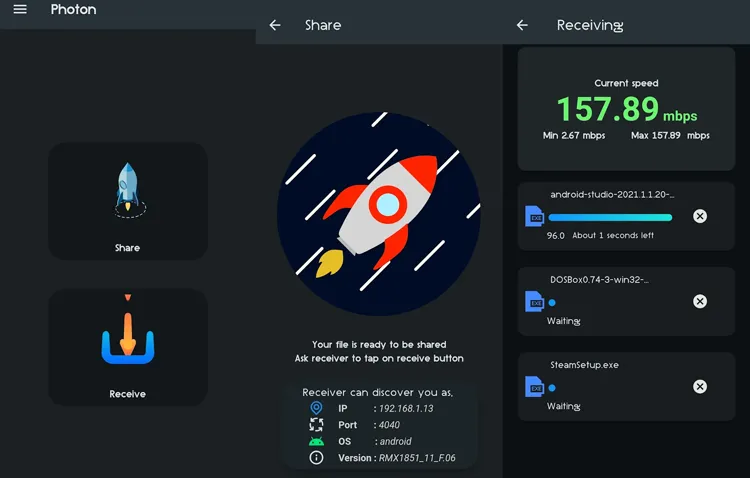750x478 pixels.
Task: Click the 96.0 progress percentage
Action: point(556,235)
